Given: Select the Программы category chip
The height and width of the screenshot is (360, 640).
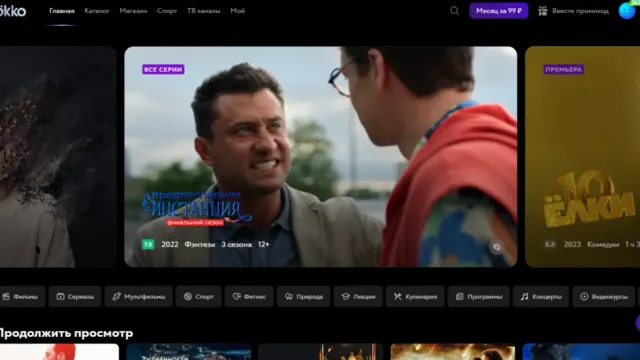Looking at the screenshot, I should coord(478,297).
